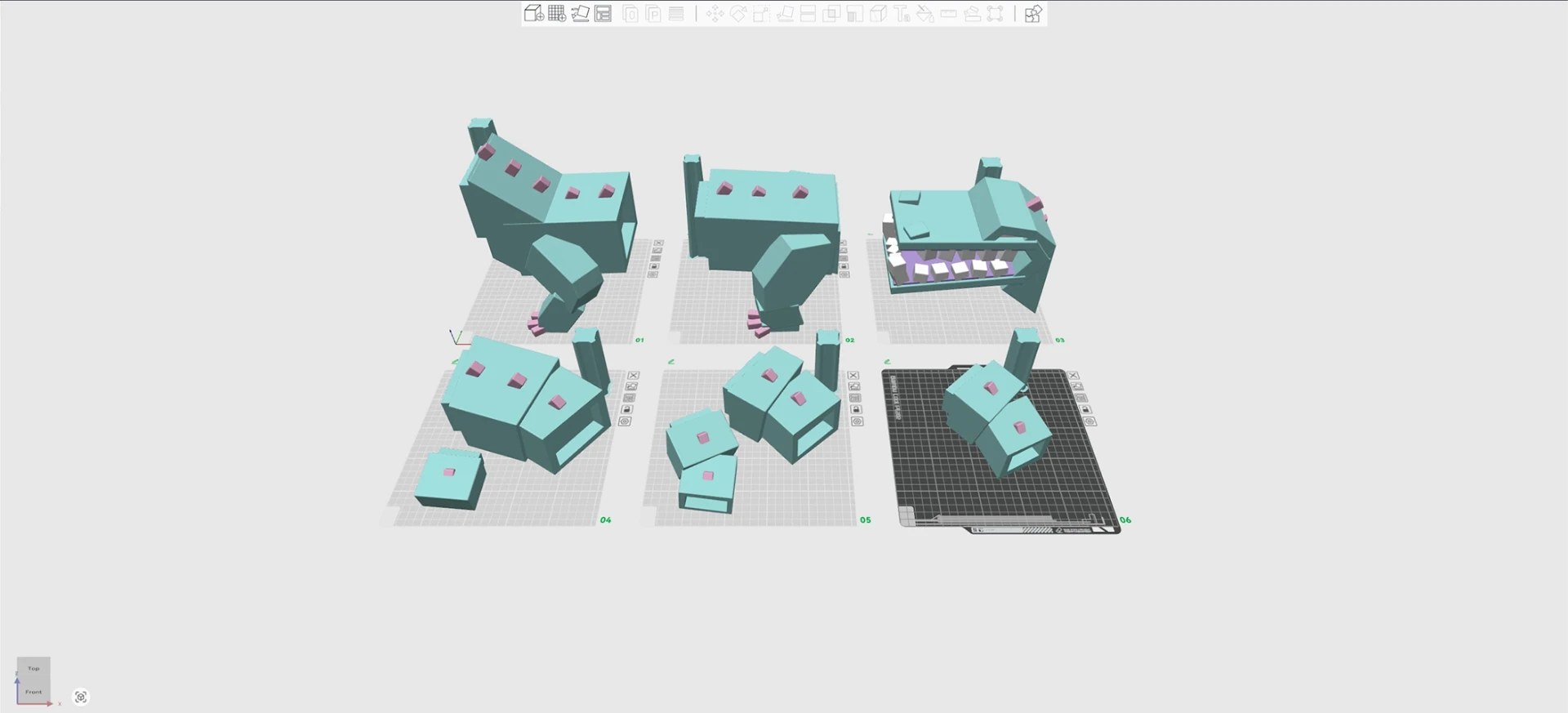Add a new plate from toolbar
The width and height of the screenshot is (1568, 713).
click(557, 13)
